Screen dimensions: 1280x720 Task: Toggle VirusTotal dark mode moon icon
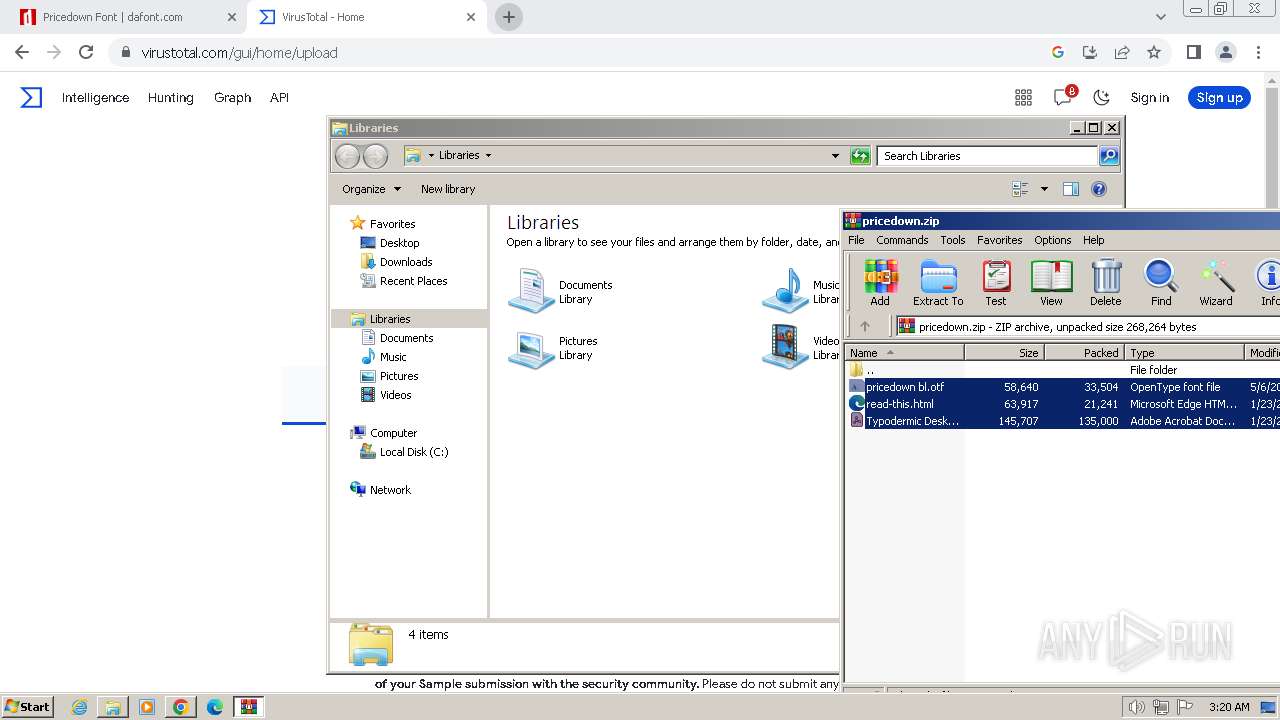coord(1101,97)
